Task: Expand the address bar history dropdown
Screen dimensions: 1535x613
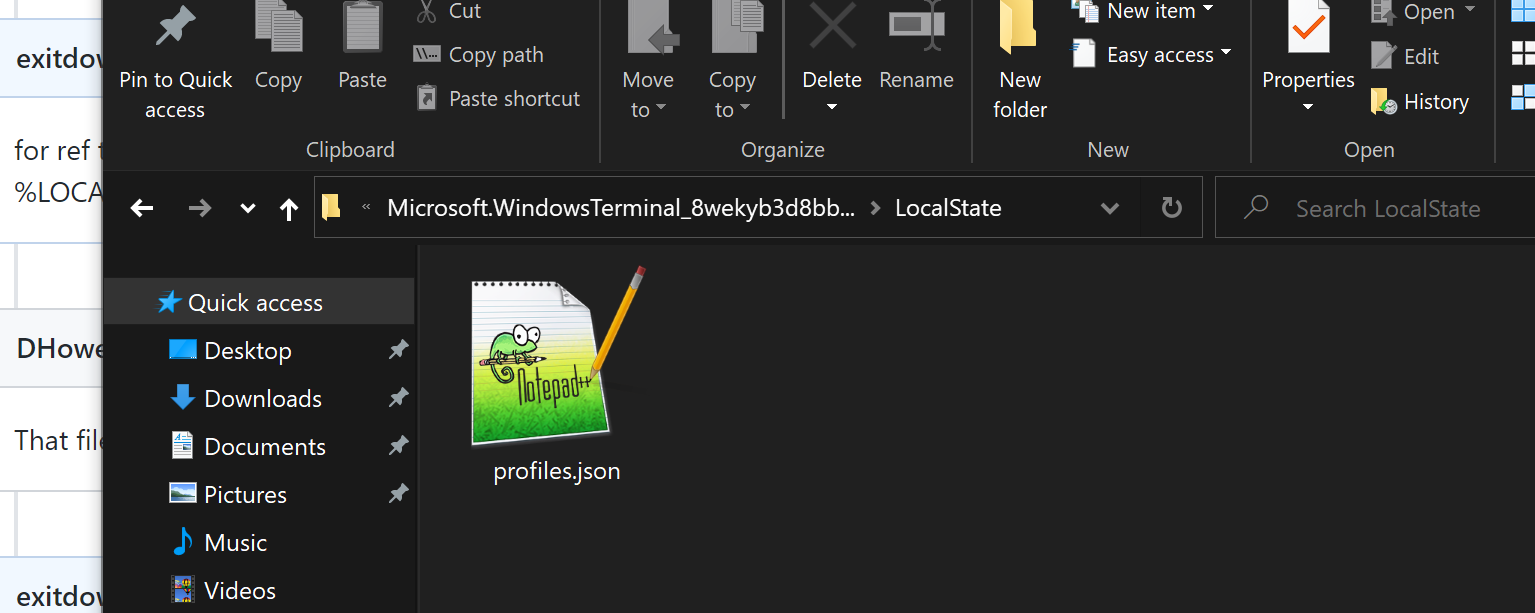Action: [1109, 208]
